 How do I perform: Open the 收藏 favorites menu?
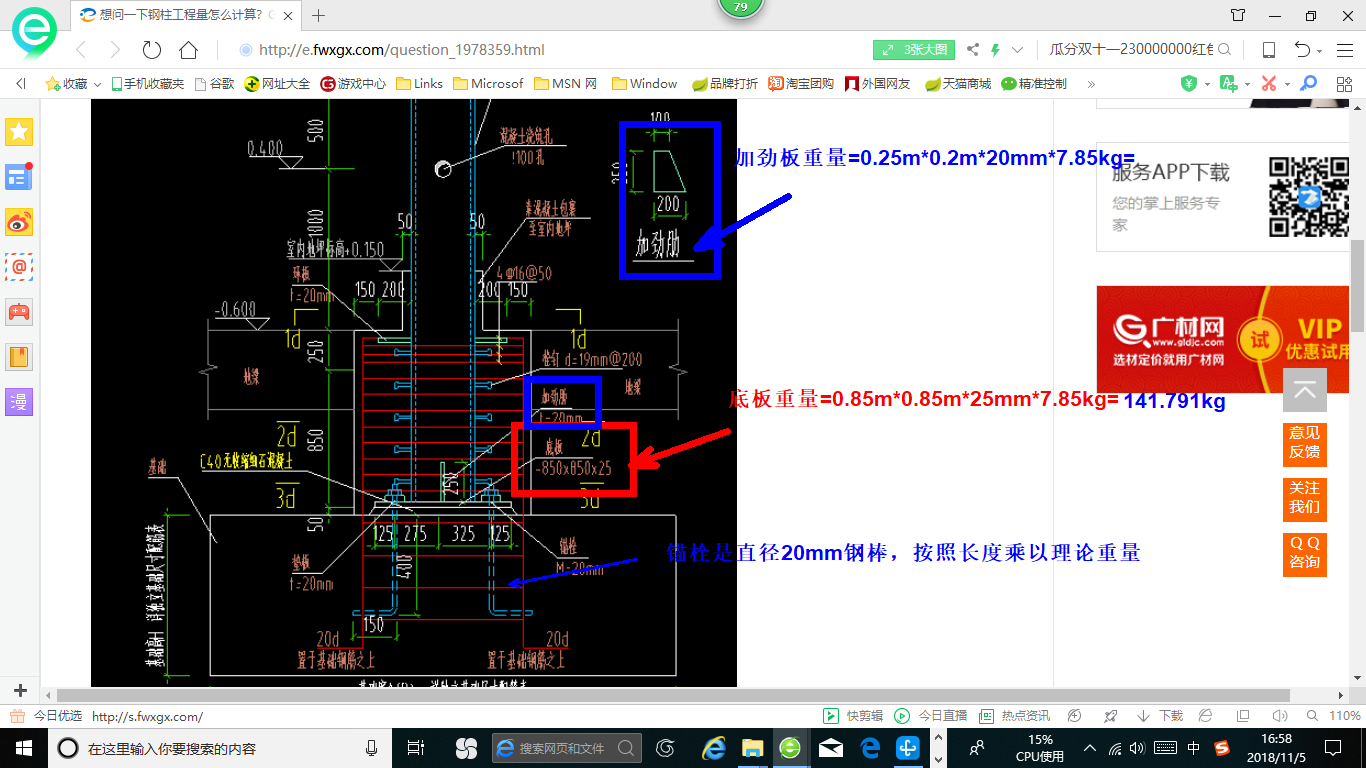pos(73,84)
